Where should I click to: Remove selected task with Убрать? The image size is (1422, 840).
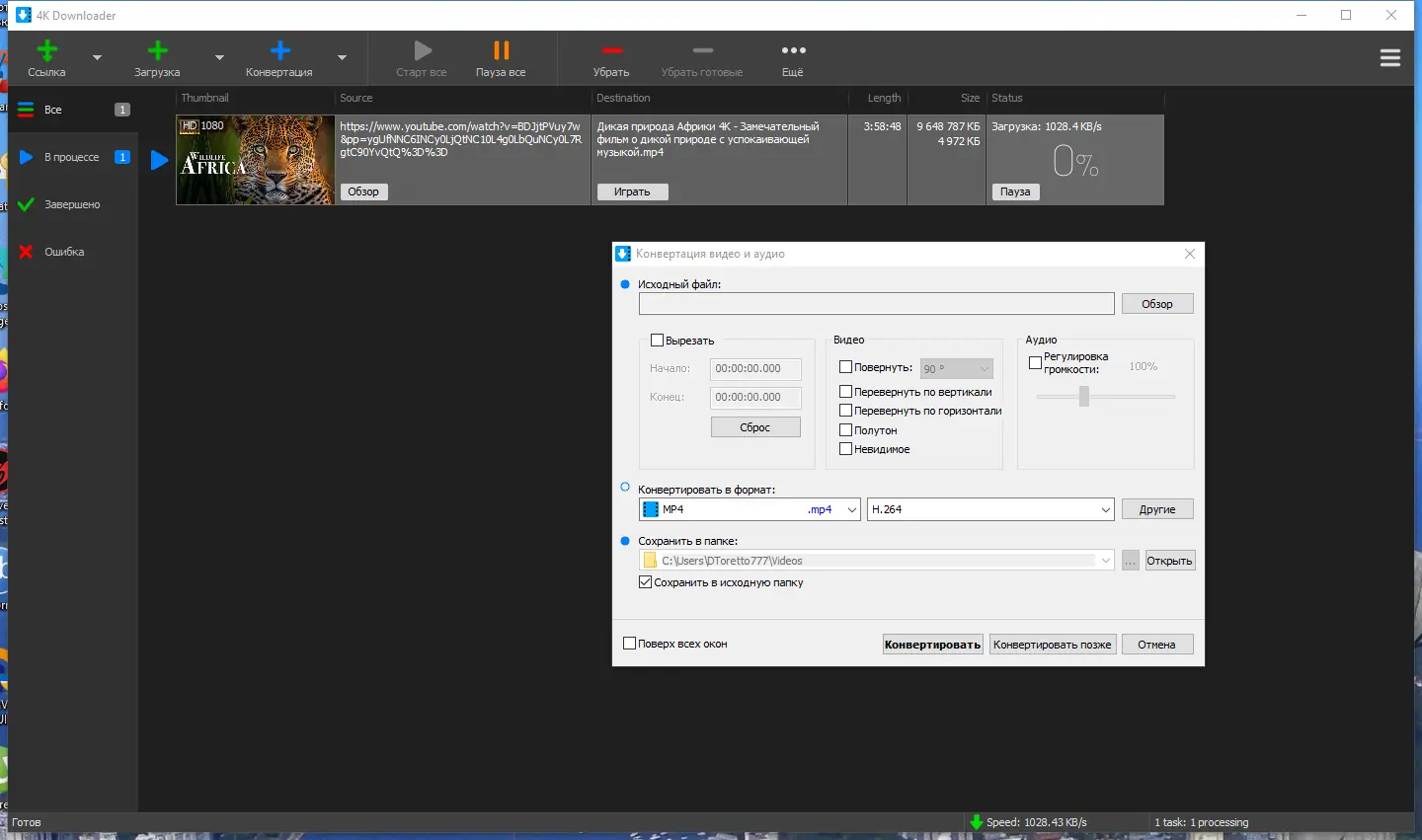pyautogui.click(x=611, y=58)
